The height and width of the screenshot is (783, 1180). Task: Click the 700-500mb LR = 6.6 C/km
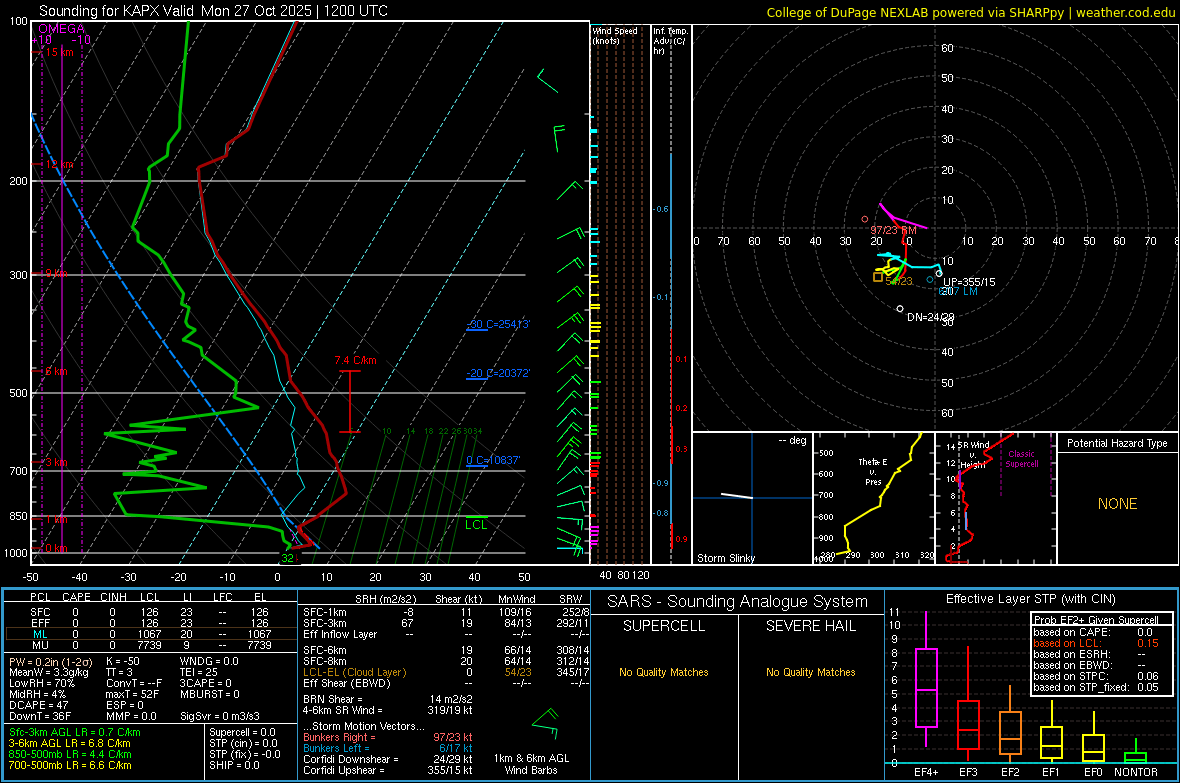click(x=70, y=765)
